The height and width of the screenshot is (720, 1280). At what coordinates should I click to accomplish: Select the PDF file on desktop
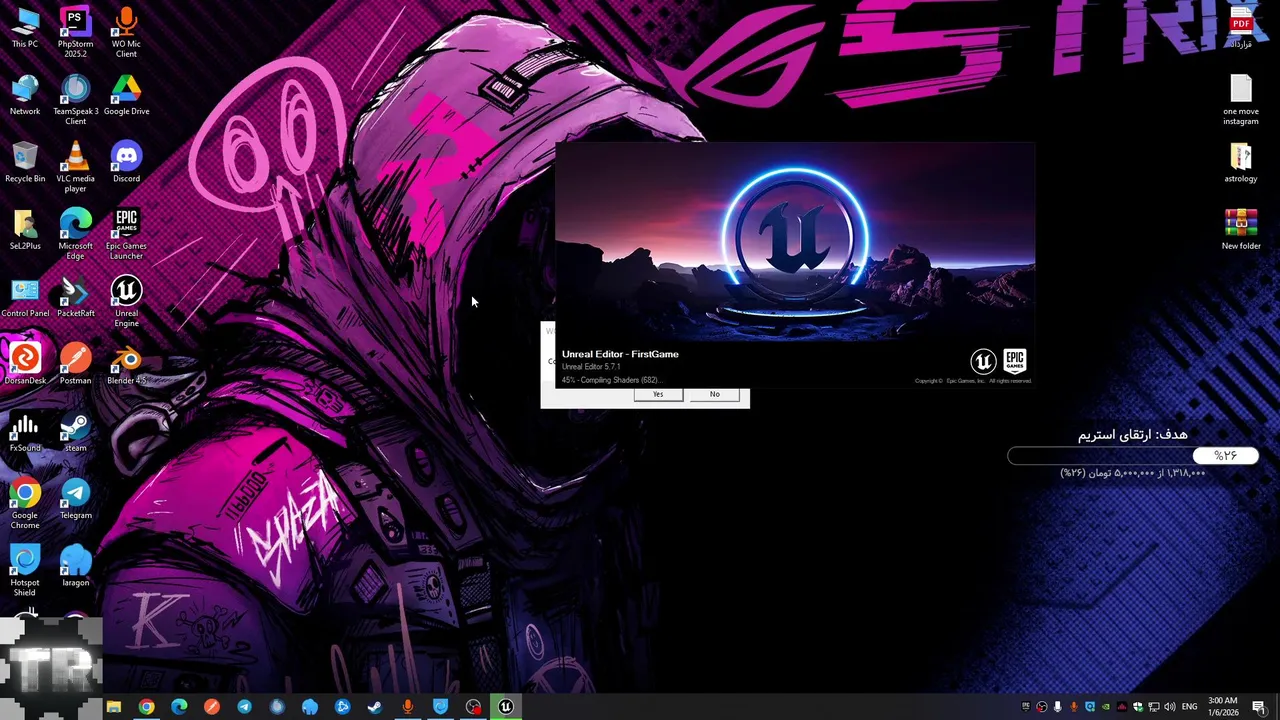1241,28
